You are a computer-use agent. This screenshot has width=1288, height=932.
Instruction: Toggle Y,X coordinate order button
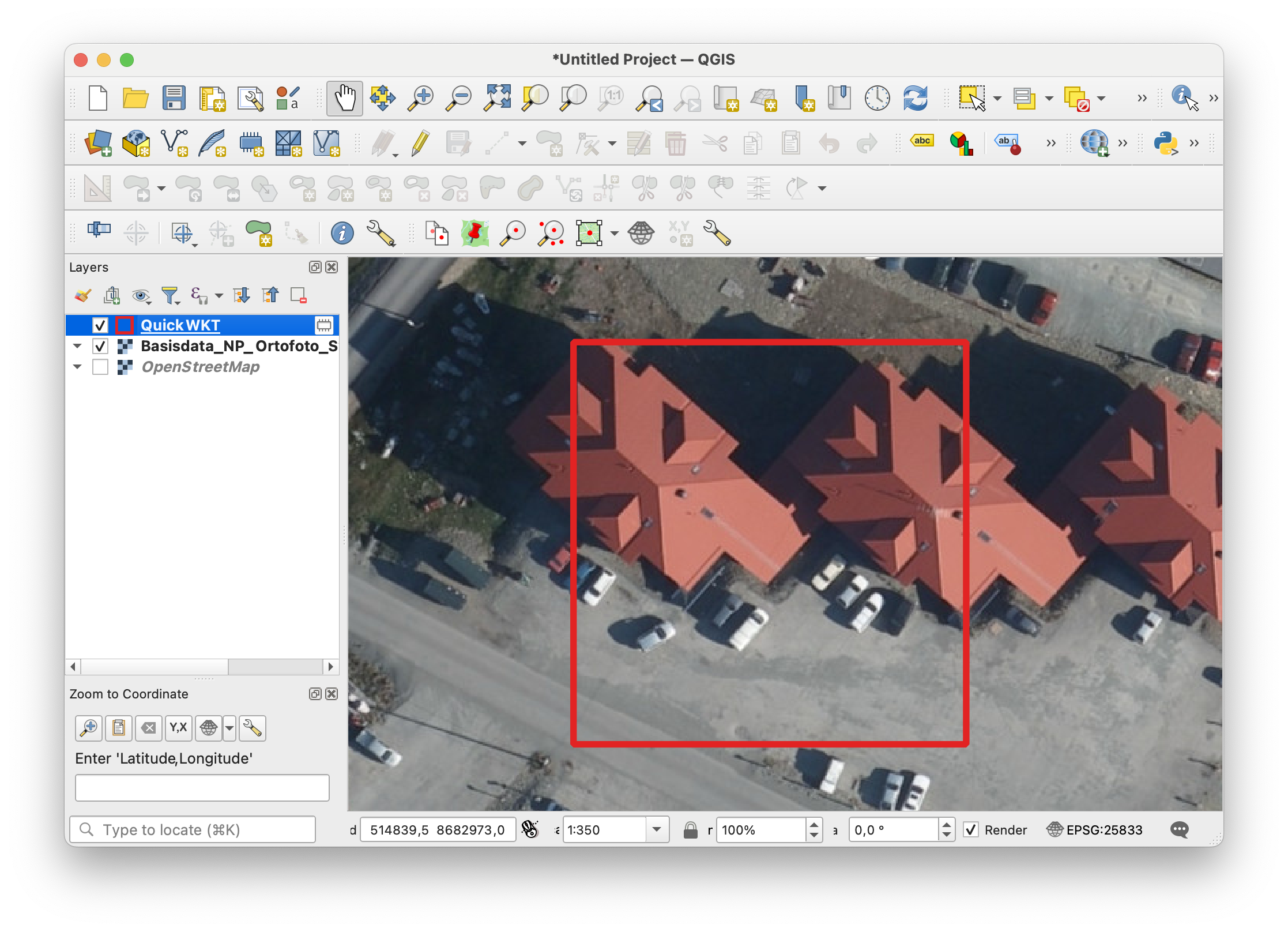[x=178, y=728]
